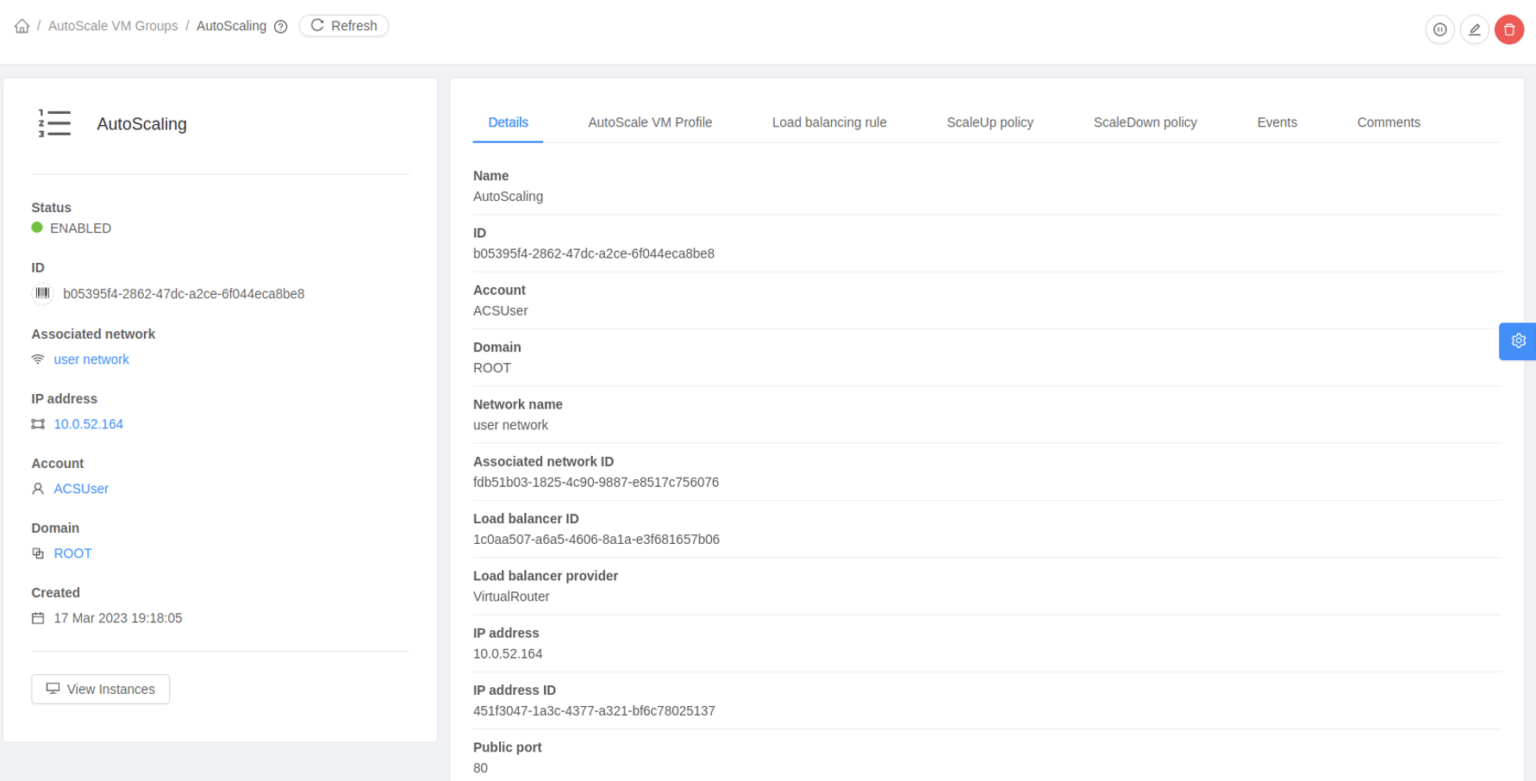
Task: Click the user icon next to ACSUser
Action: click(37, 488)
